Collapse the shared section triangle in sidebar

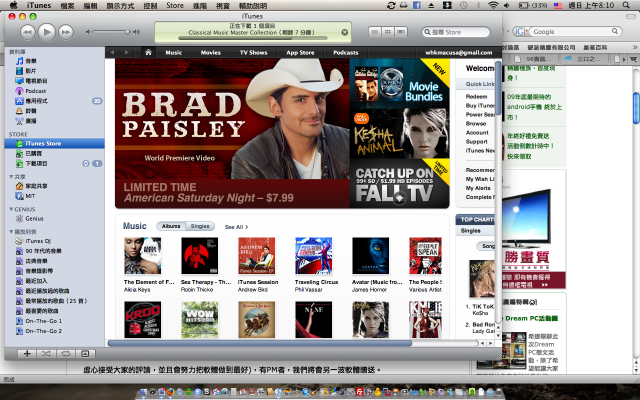coord(11,177)
